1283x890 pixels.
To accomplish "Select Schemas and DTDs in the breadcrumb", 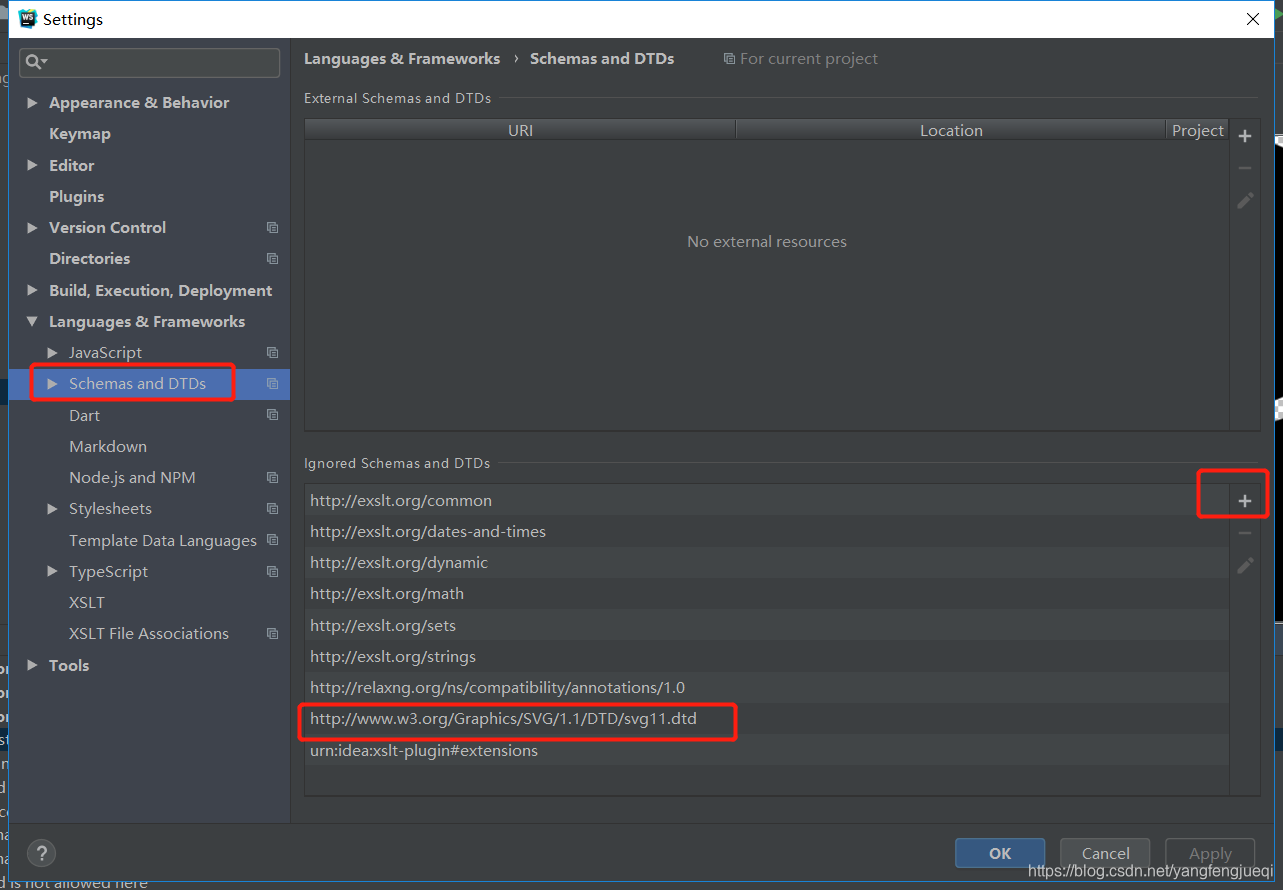I will coord(601,58).
